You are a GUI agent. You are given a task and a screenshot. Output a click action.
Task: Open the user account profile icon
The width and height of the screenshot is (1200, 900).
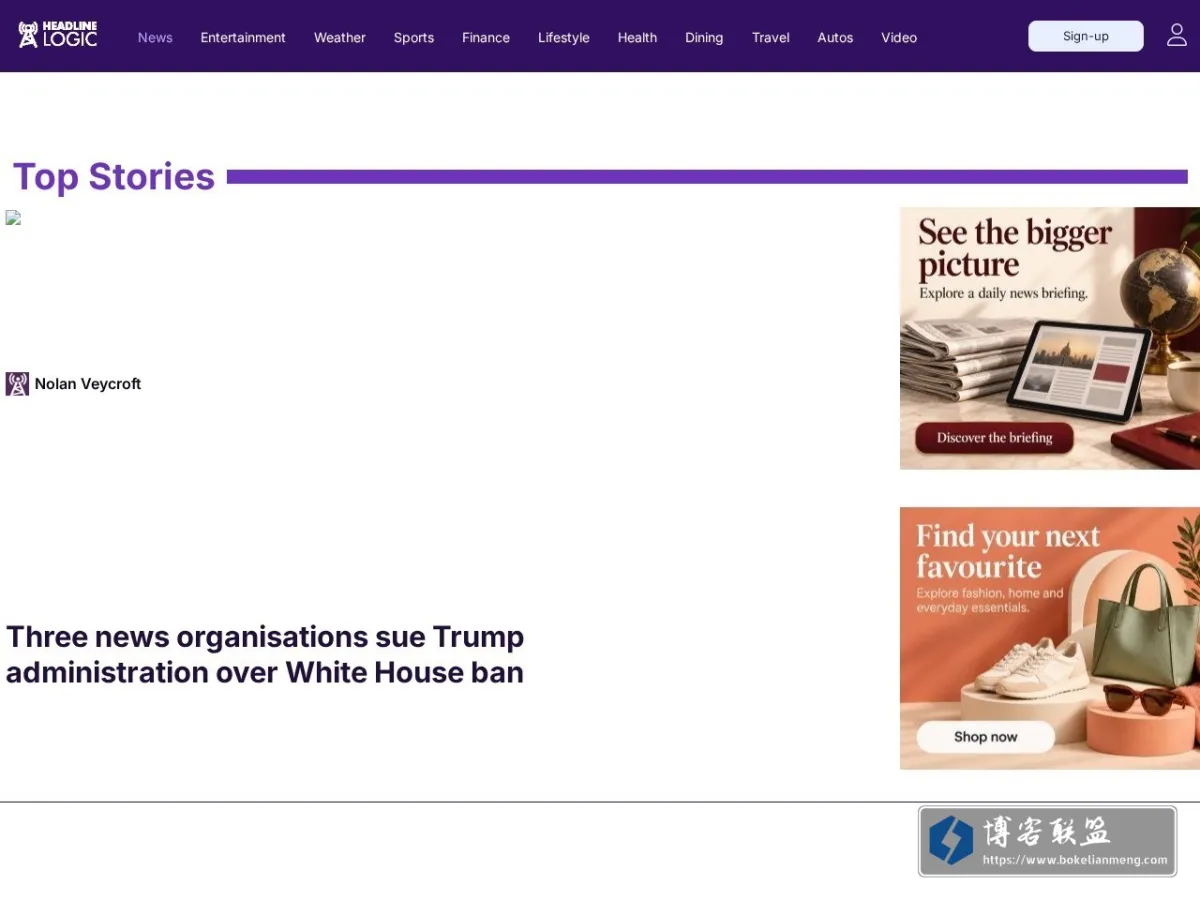(x=1177, y=36)
